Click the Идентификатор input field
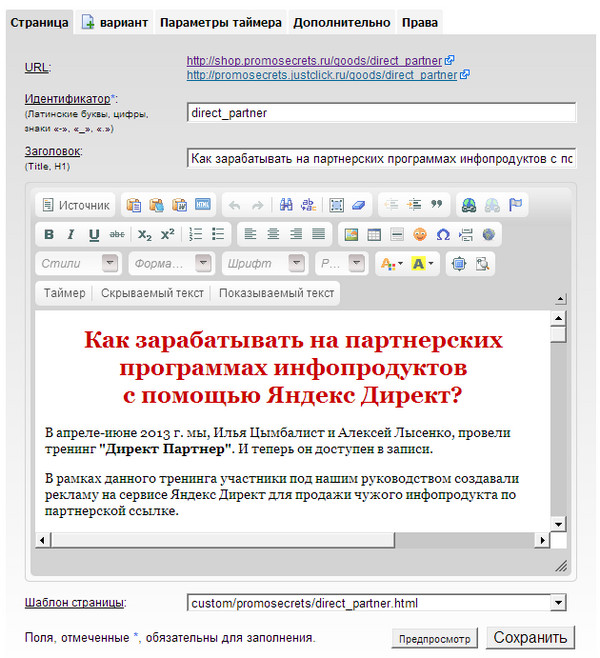The width and height of the screenshot is (600, 658). 381,113
